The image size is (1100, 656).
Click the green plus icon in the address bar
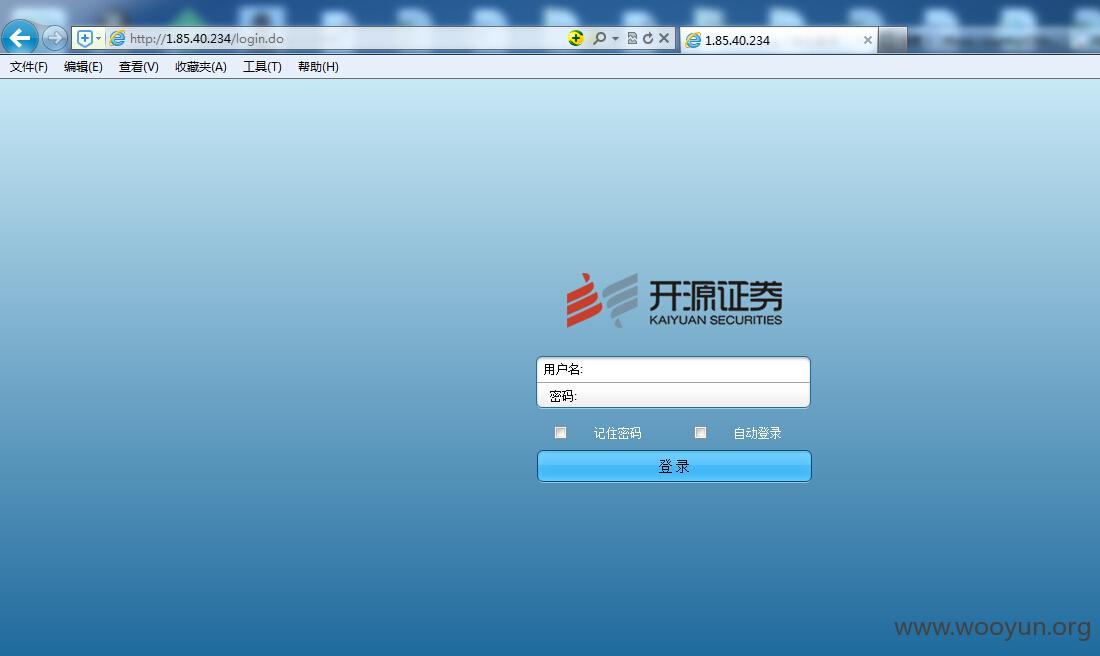click(x=576, y=38)
